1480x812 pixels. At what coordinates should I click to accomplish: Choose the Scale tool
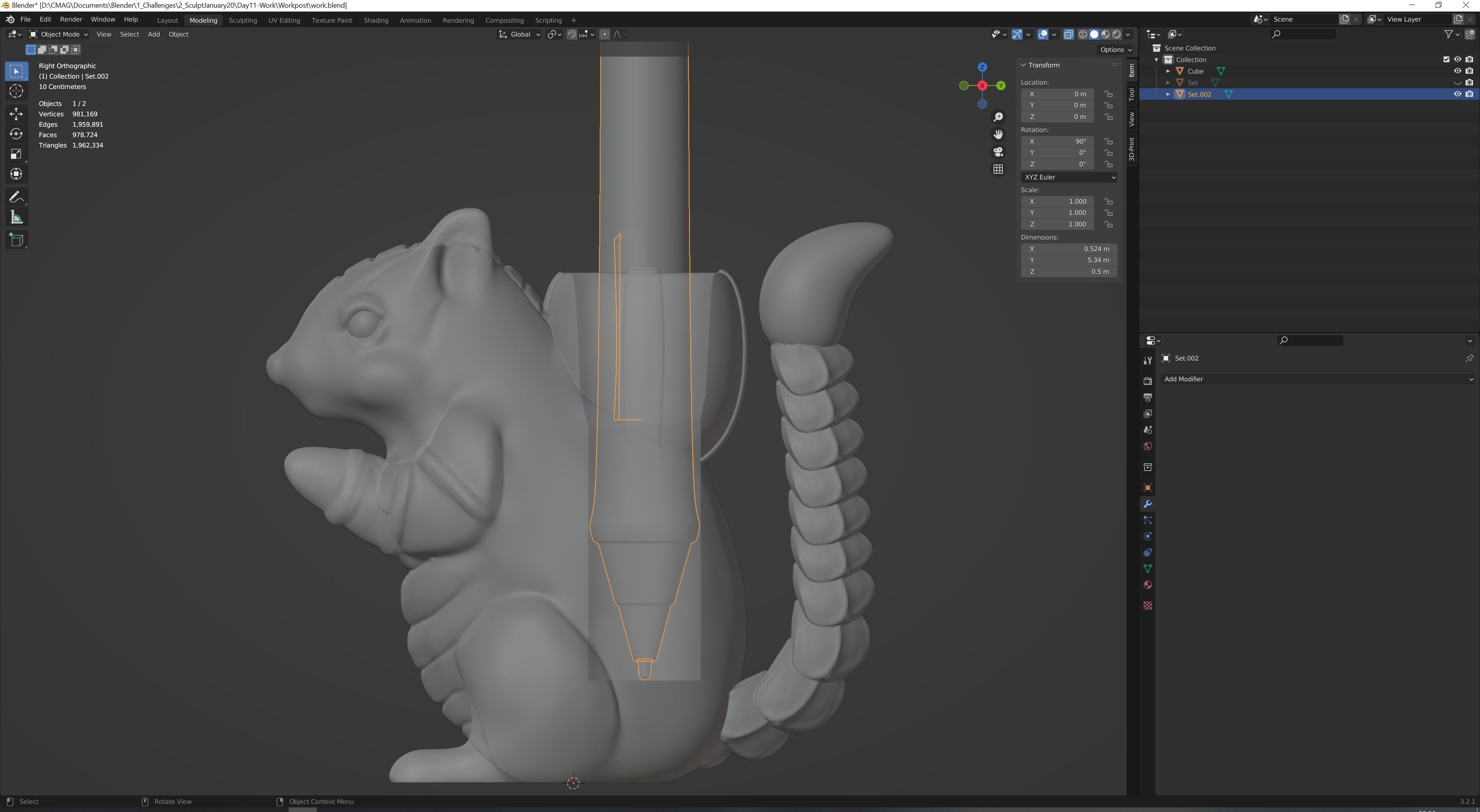[x=16, y=154]
